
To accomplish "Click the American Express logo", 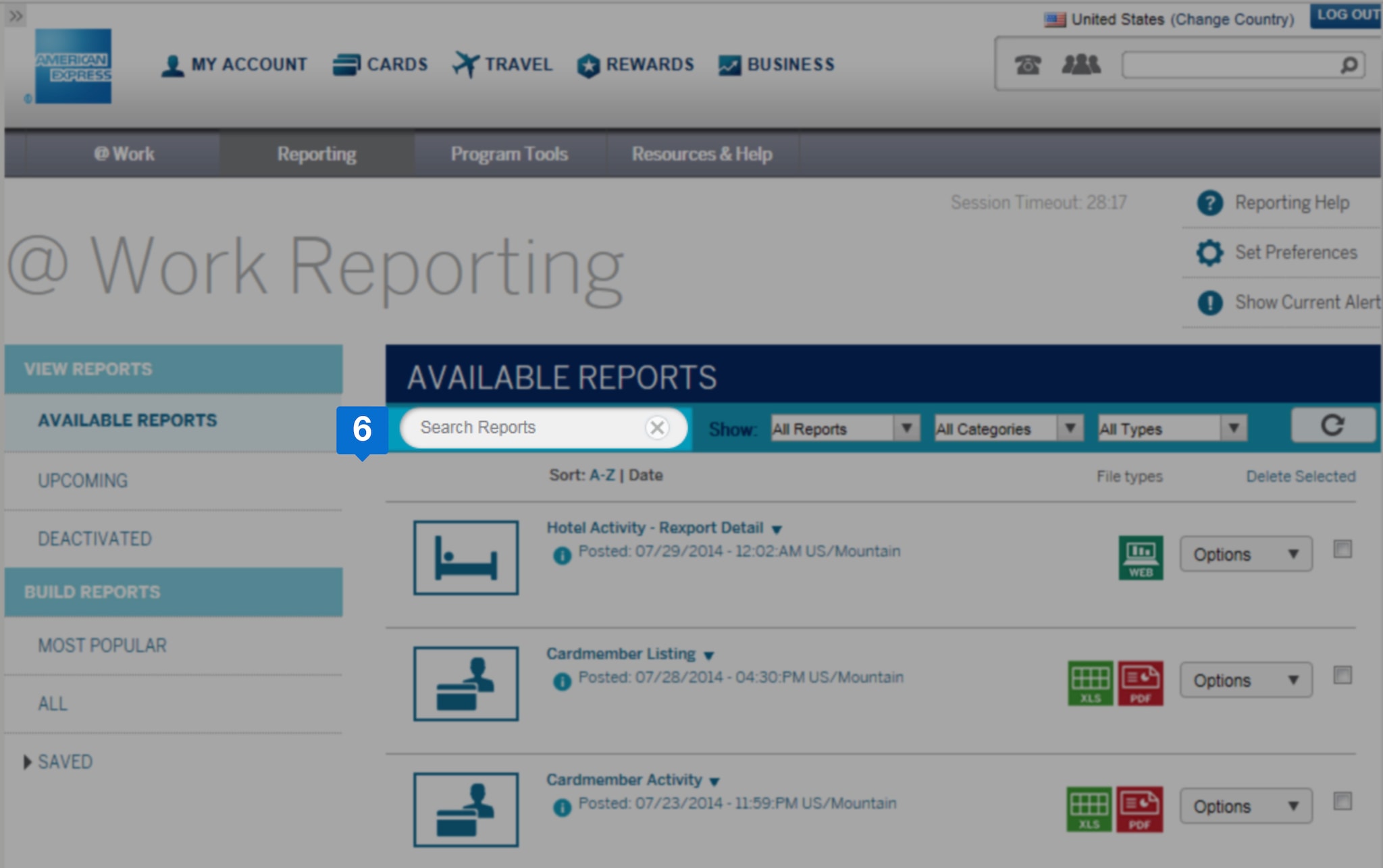I will coord(74,67).
